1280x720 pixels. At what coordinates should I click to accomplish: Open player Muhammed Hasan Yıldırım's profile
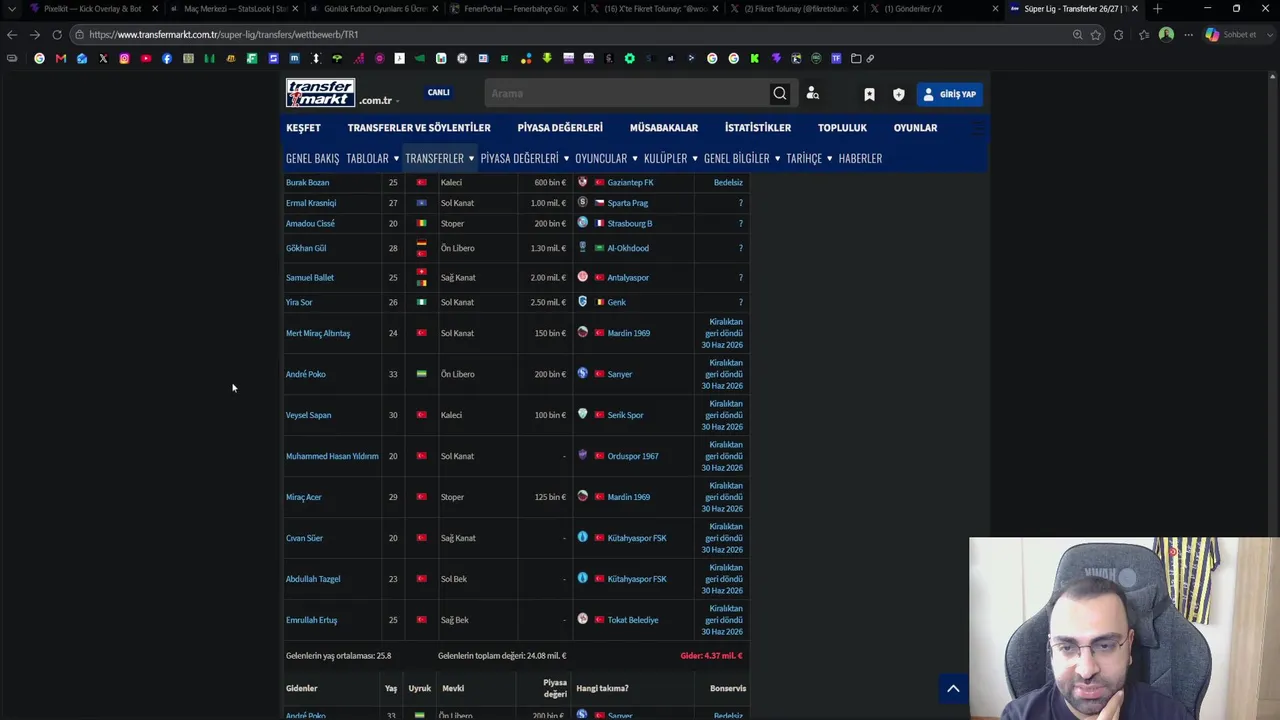(x=332, y=455)
